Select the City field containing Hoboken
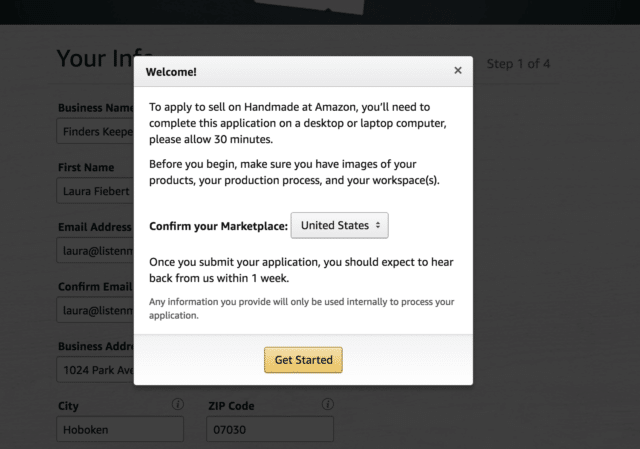640x449 pixels. [x=120, y=429]
